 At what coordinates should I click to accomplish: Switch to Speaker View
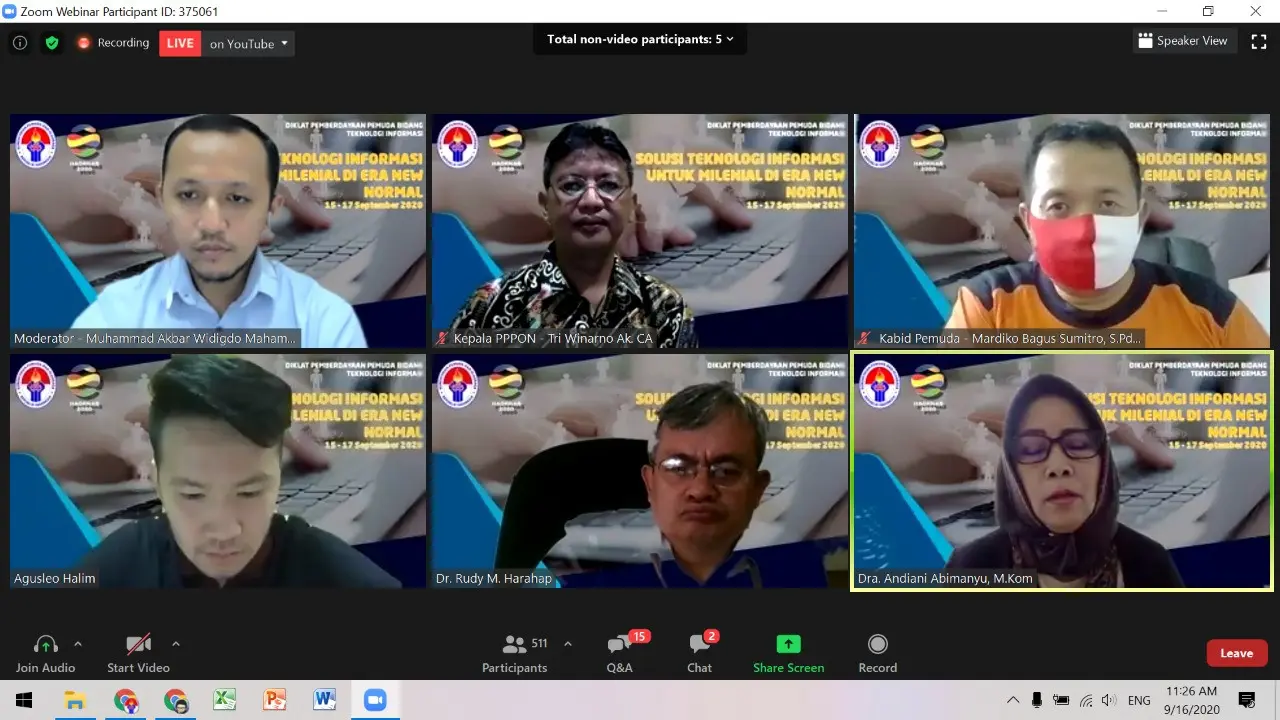pos(1182,41)
